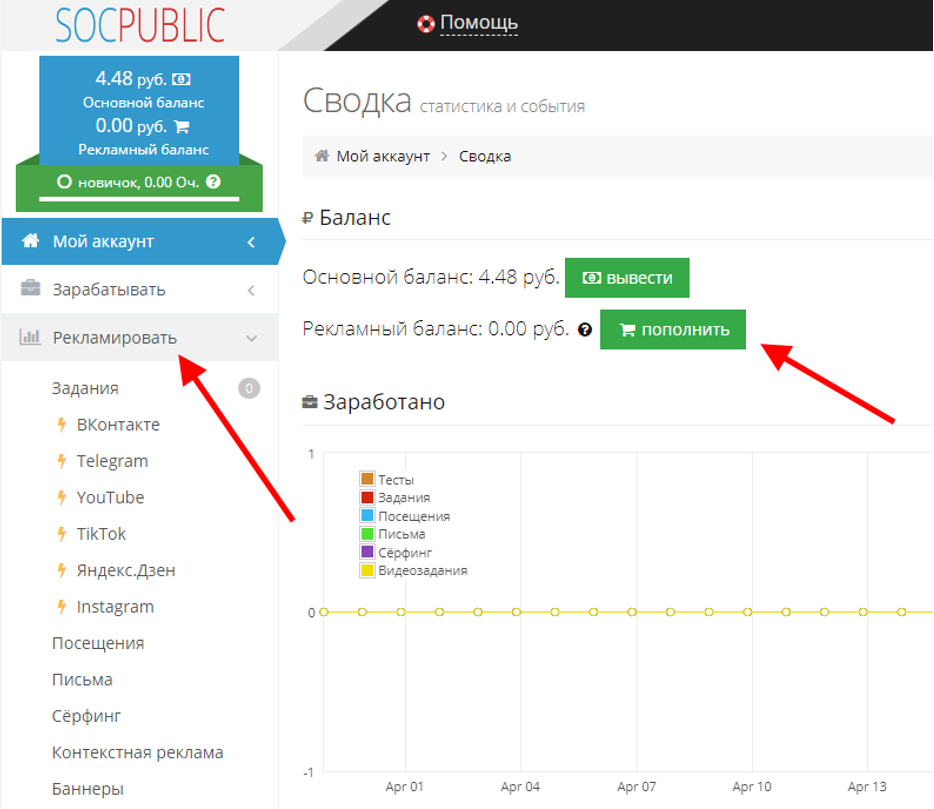Click the first data point on the chart
Image resolution: width=934 pixels, height=809 pixels.
[324, 612]
